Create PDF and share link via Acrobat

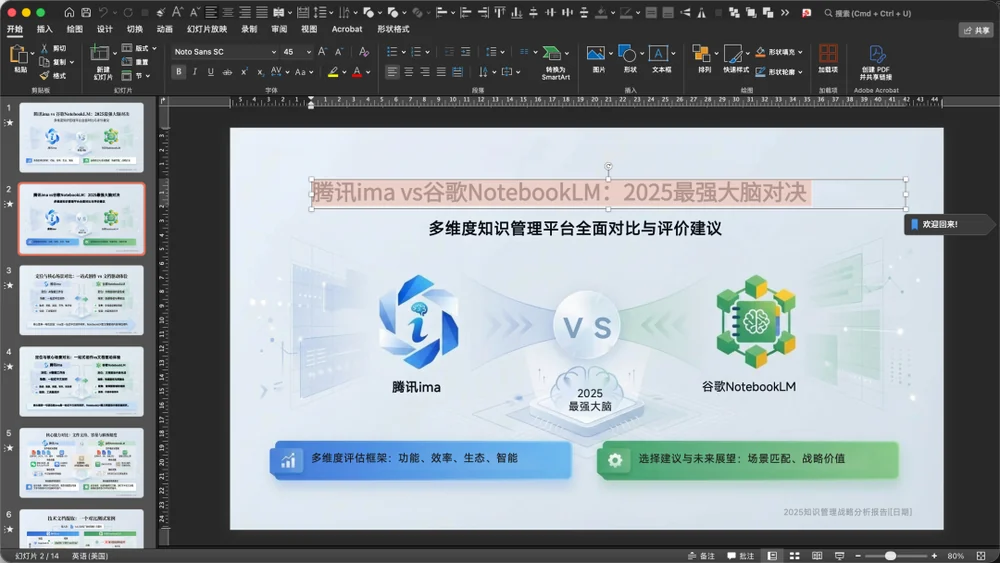click(x=876, y=62)
